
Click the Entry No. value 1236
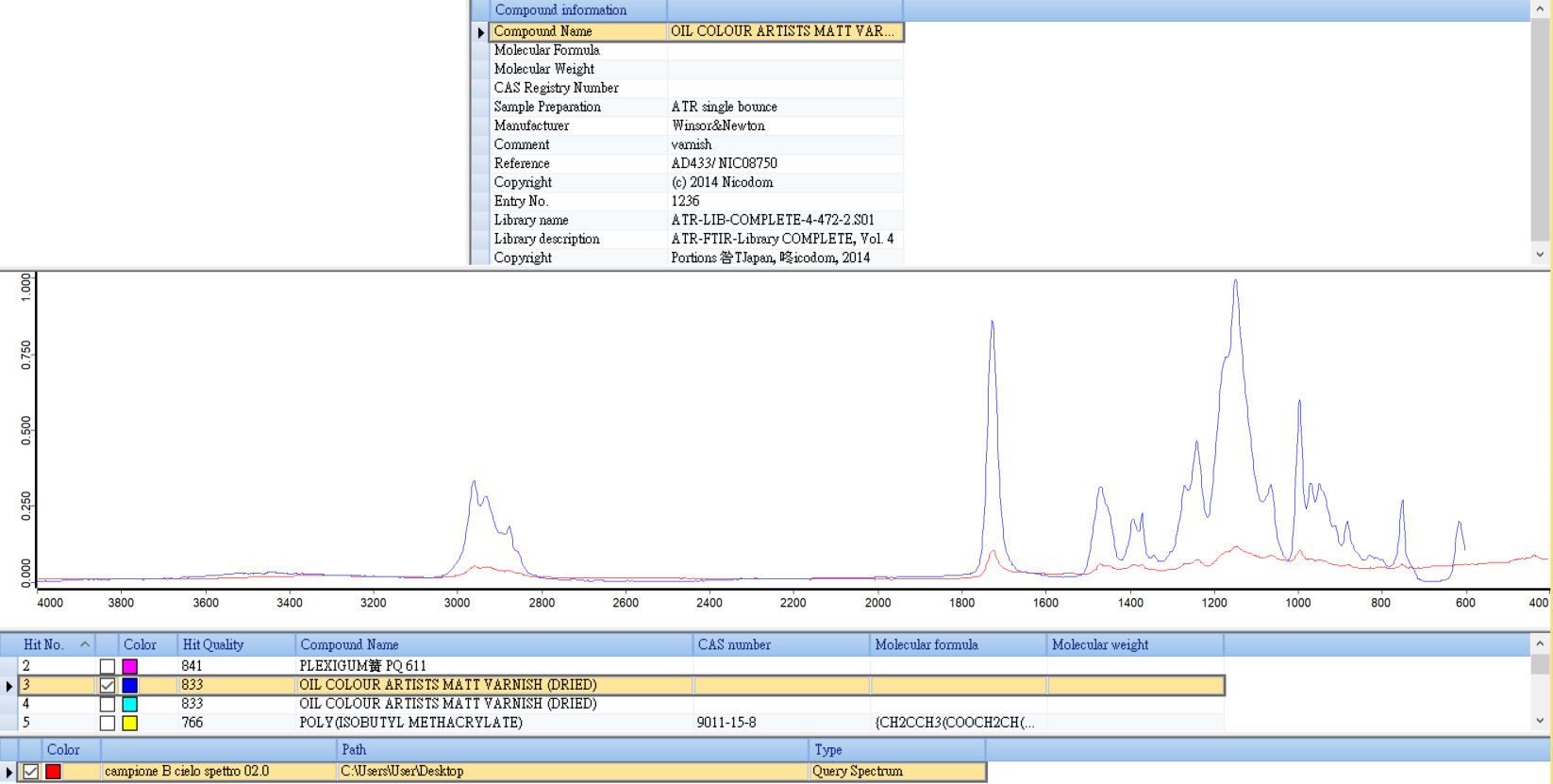686,201
